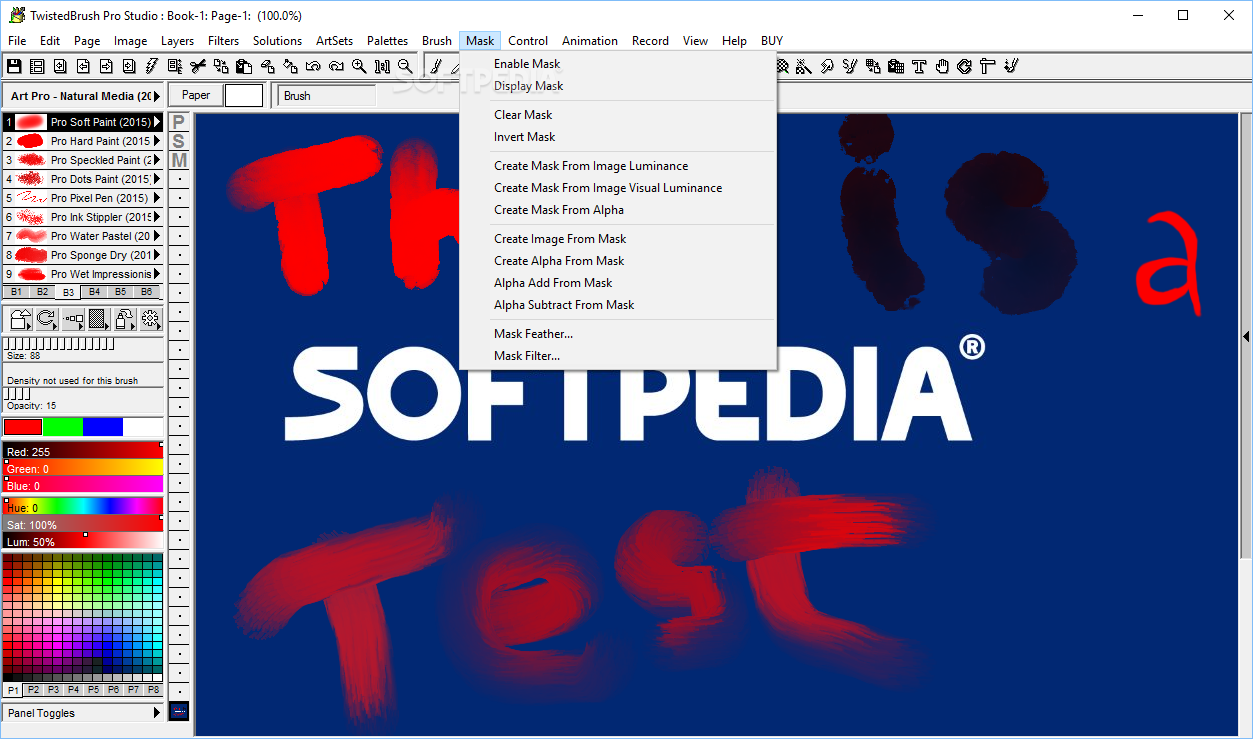The image size is (1253, 739).
Task: Toggle the S button beside brush list
Action: tap(178, 141)
